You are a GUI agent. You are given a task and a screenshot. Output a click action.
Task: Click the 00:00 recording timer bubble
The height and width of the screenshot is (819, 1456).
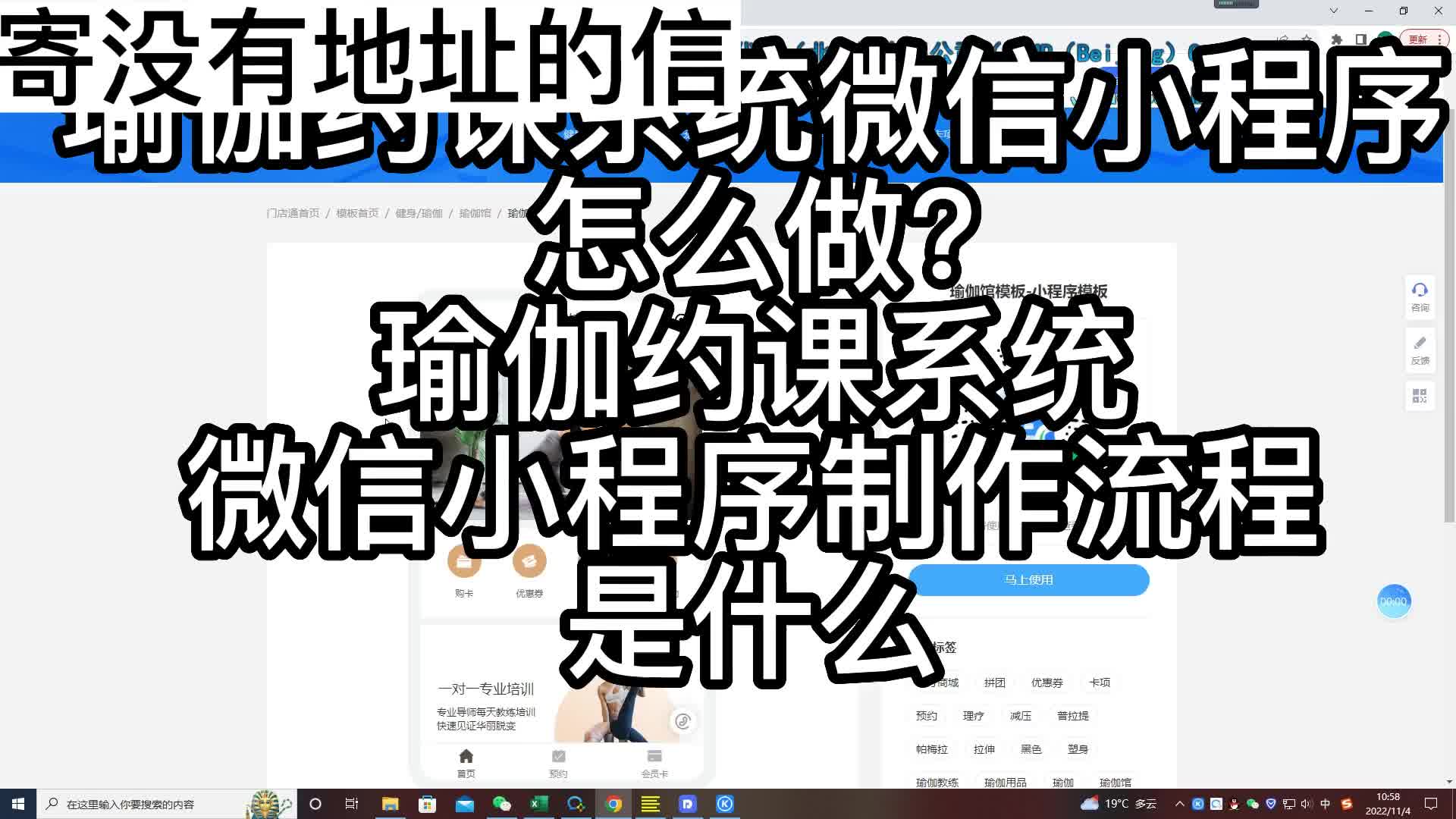click(1393, 601)
